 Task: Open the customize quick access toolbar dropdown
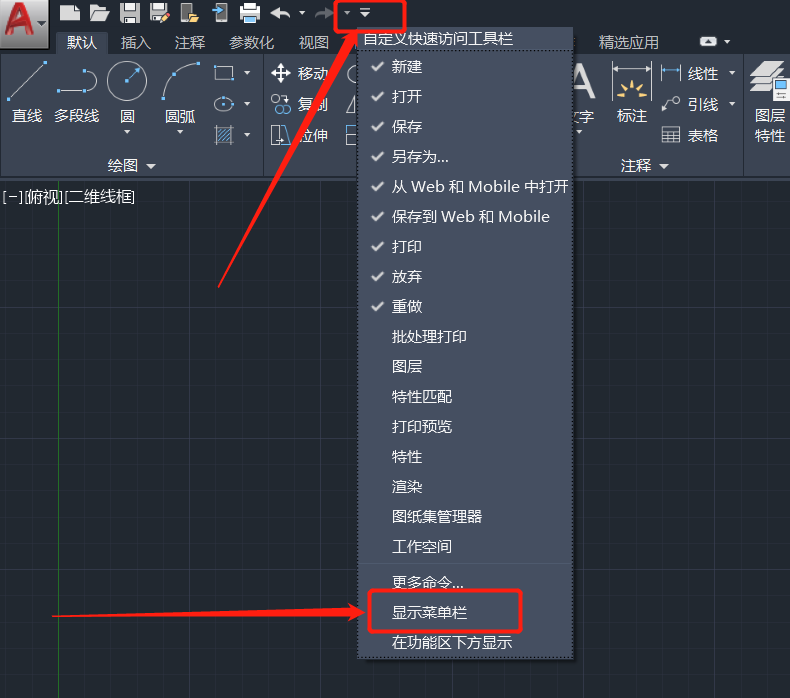point(365,13)
